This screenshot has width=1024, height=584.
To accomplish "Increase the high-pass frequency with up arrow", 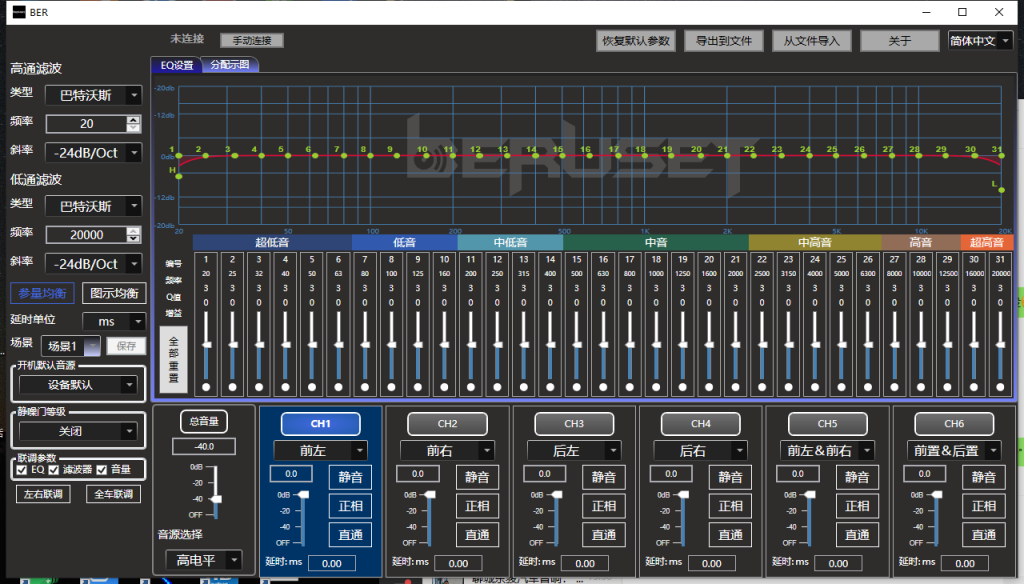I will (133, 120).
